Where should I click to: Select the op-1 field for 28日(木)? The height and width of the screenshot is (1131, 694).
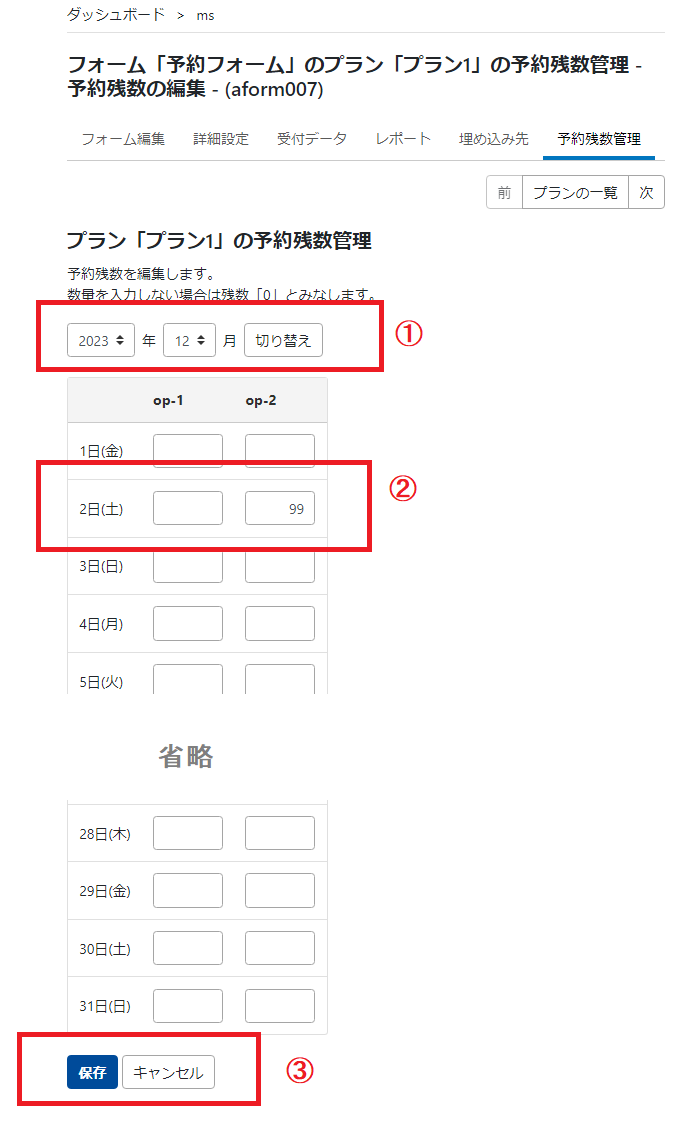[187, 832]
